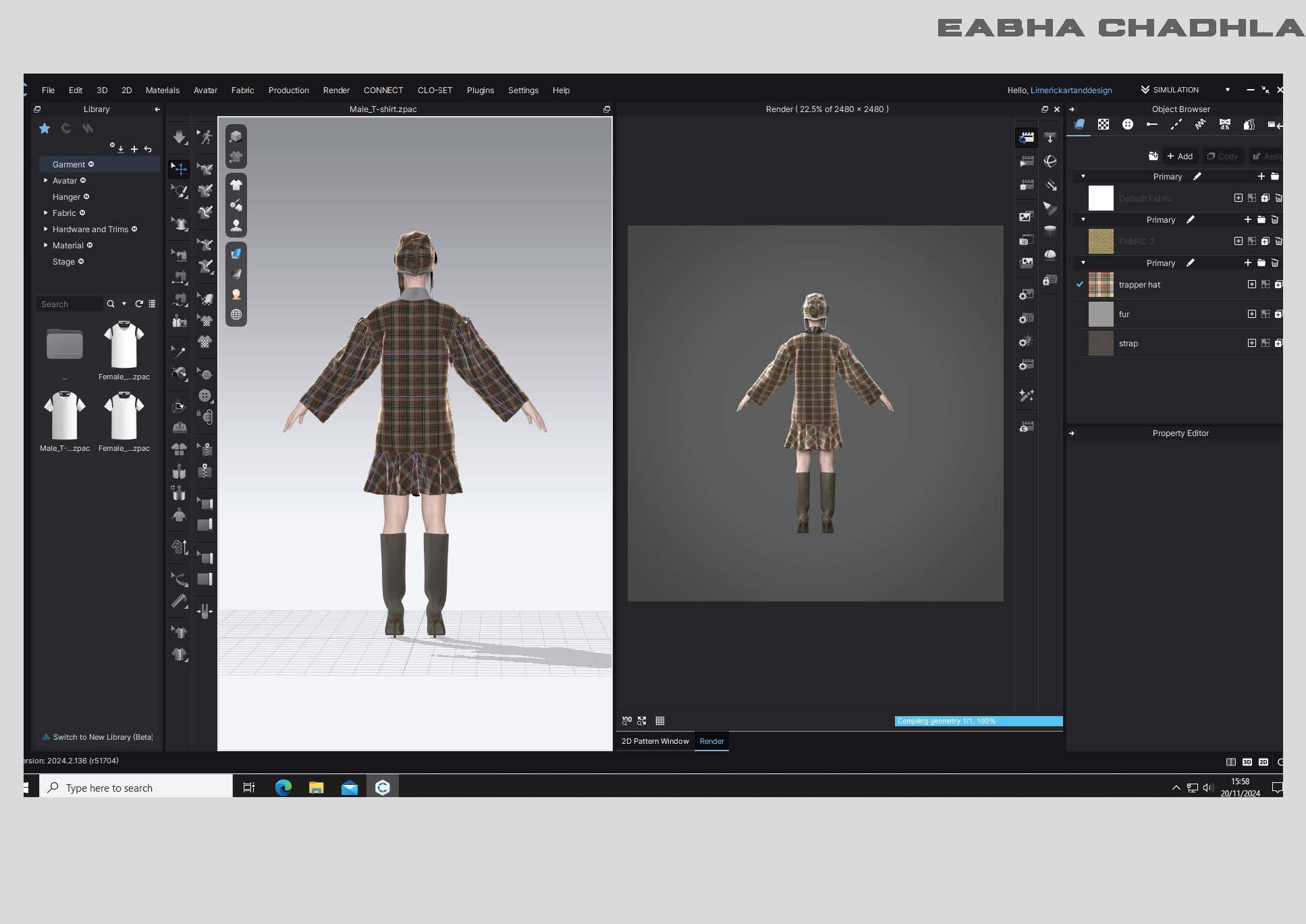Open Button tab in Object Browser
Screen dimensions: 1306x924
coord(1127,124)
